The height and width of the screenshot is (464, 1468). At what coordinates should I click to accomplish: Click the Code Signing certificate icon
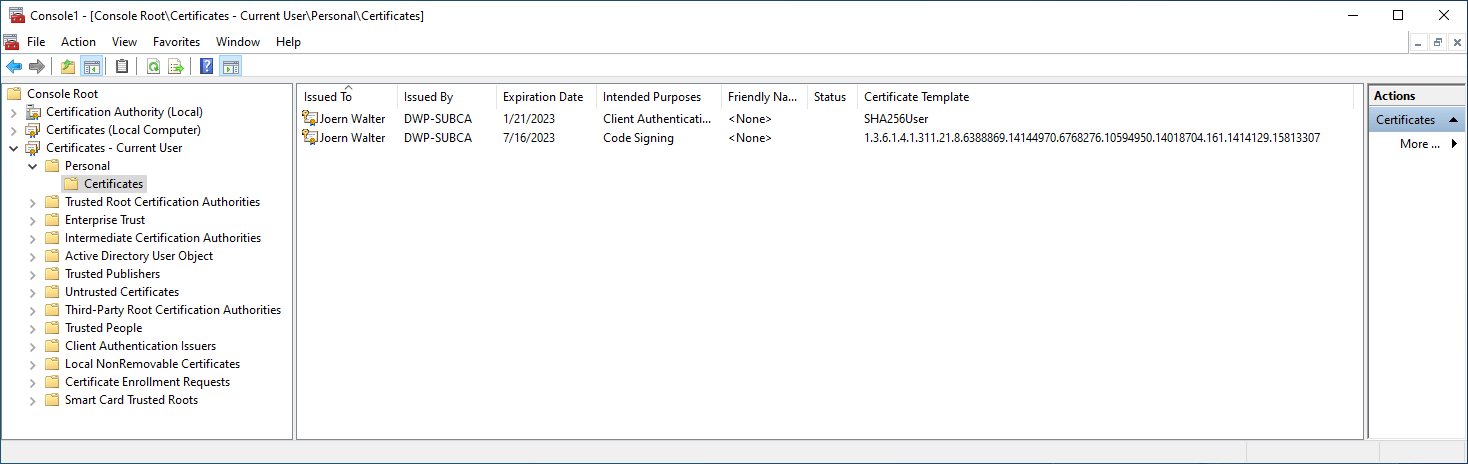point(310,138)
